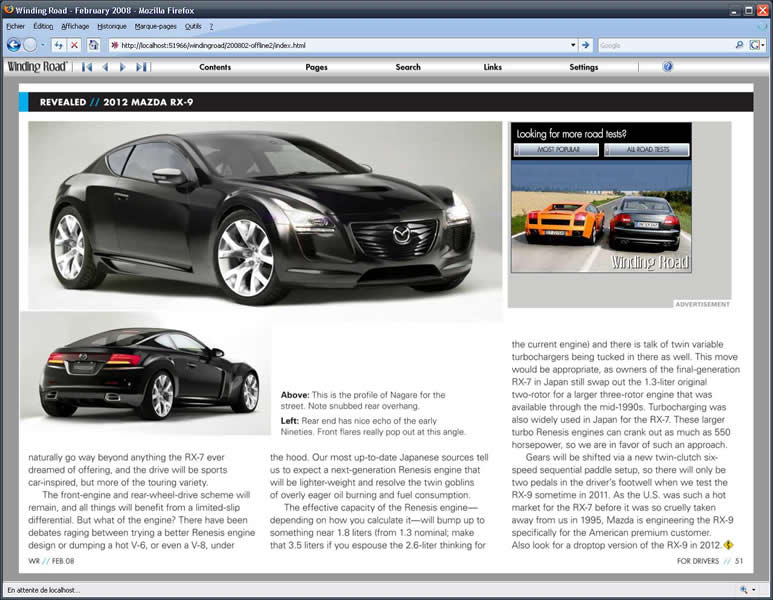Jump to first page of magazine
This screenshot has height=600, width=773.
tap(87, 67)
